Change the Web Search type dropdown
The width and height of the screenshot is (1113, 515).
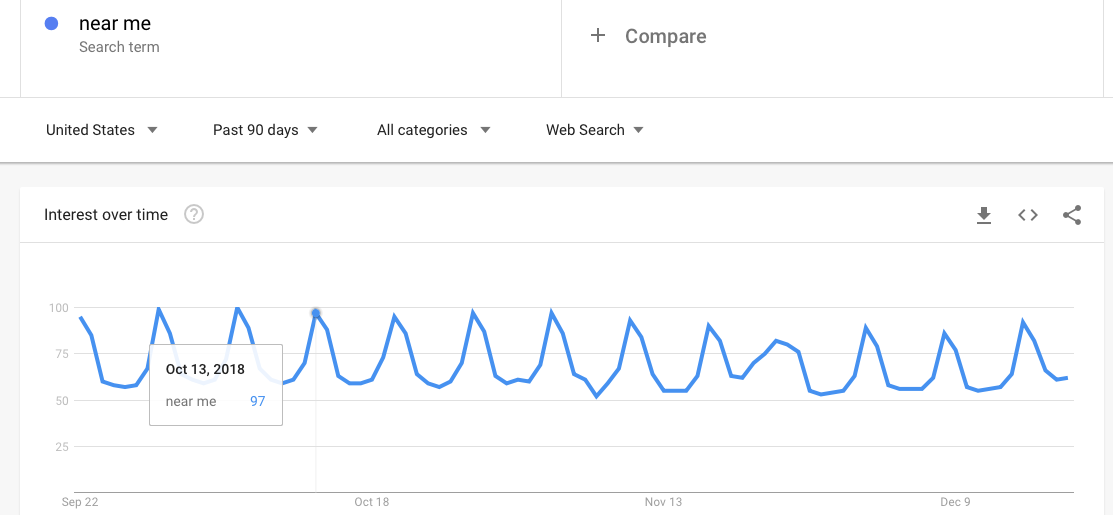pyautogui.click(x=595, y=130)
